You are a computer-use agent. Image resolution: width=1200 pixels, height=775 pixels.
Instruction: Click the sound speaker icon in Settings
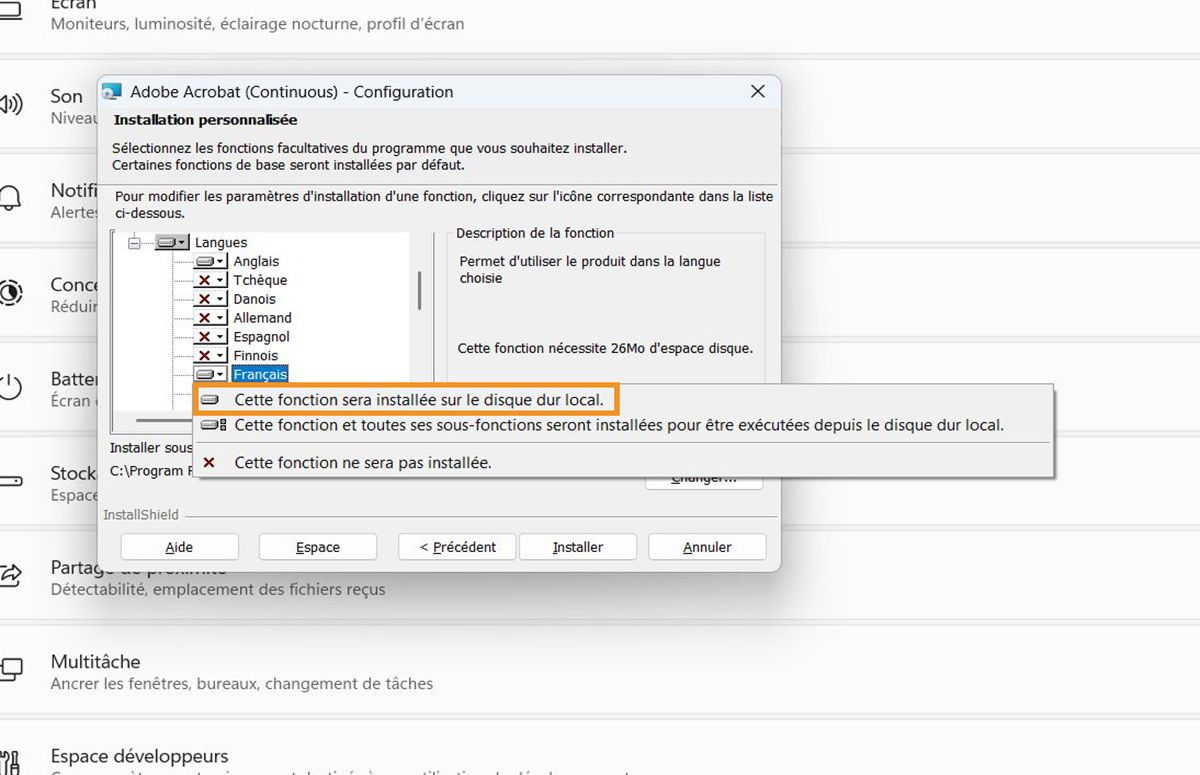click(11, 104)
